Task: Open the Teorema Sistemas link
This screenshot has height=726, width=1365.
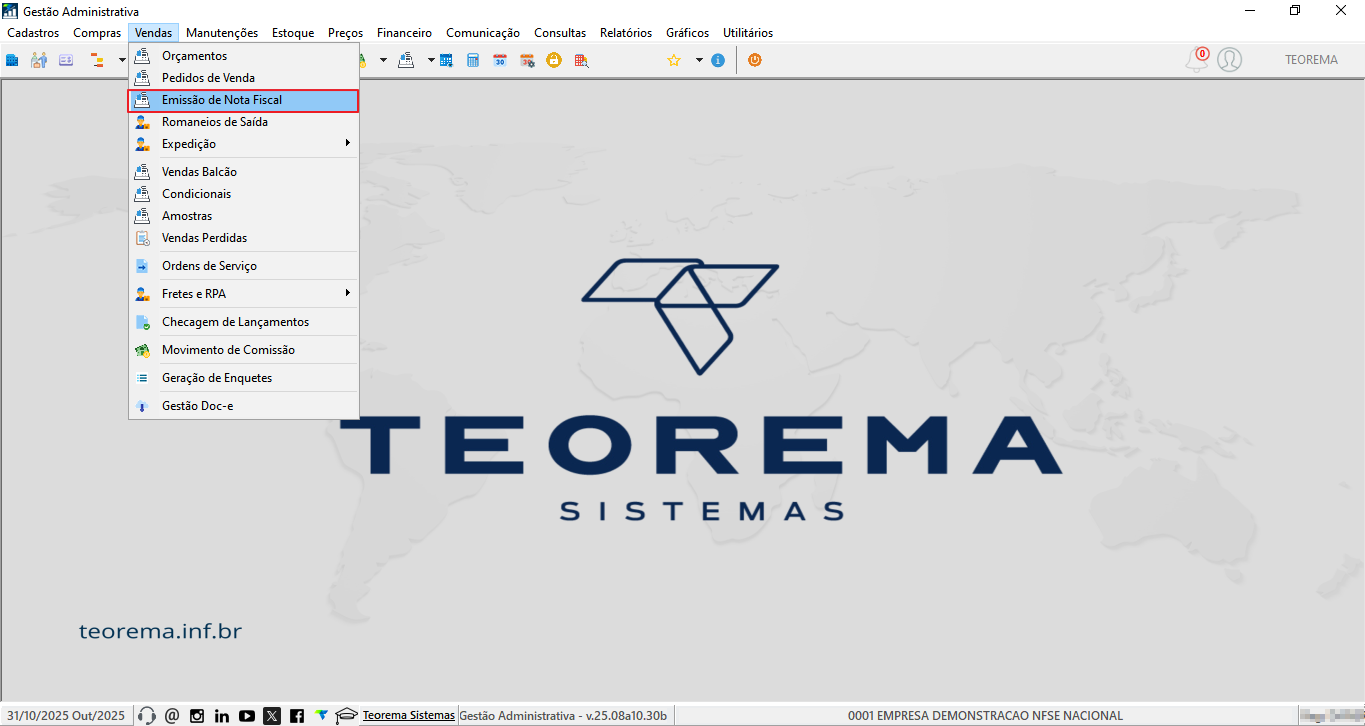Action: [x=408, y=716]
